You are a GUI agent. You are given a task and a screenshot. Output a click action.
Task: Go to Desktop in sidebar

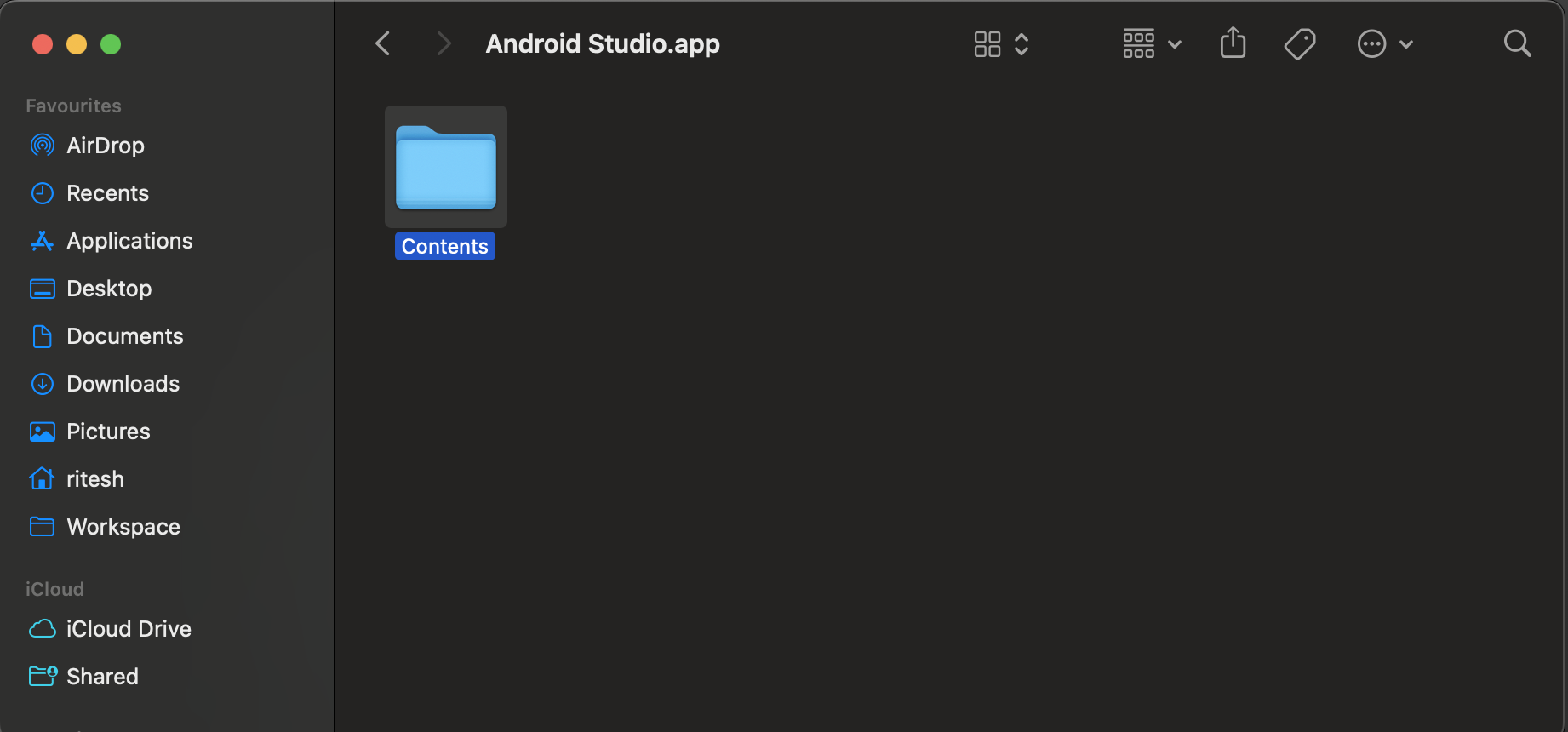(x=109, y=289)
